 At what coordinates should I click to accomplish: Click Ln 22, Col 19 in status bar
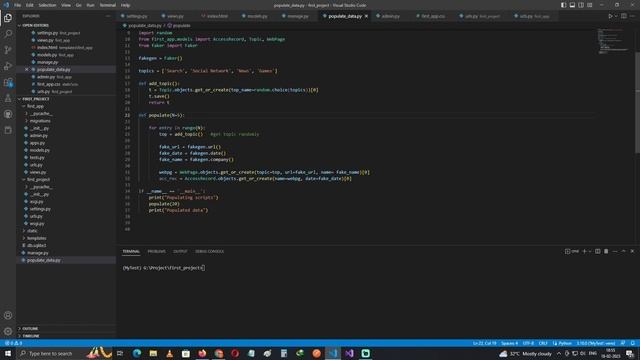484,343
